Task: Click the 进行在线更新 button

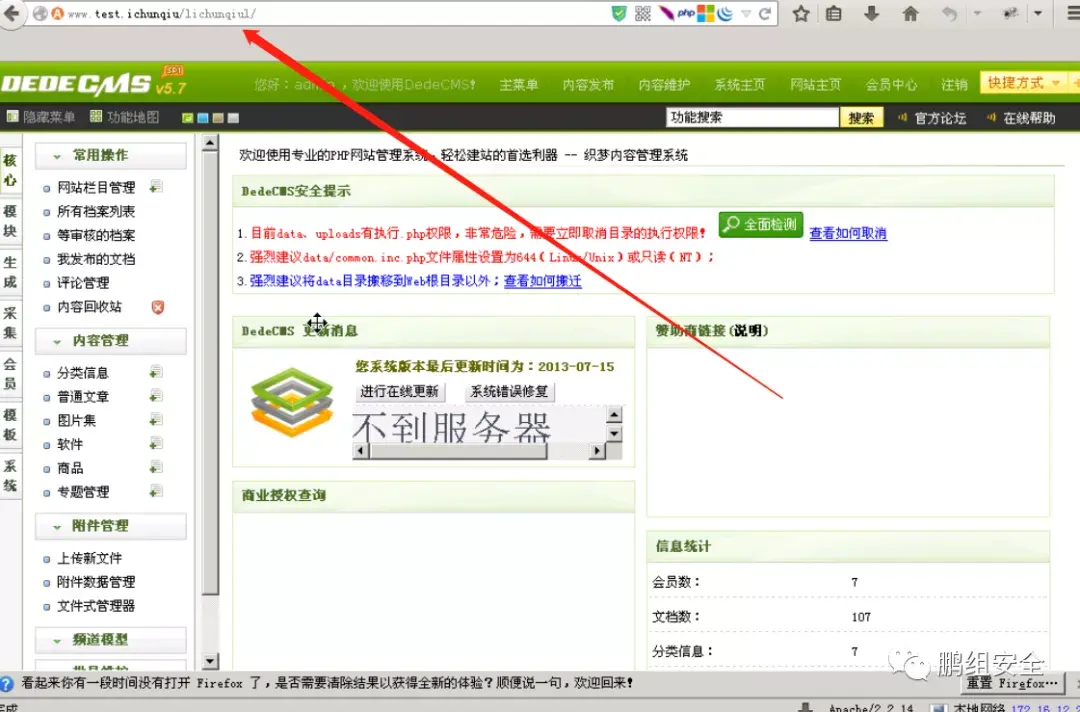Action: (399, 392)
